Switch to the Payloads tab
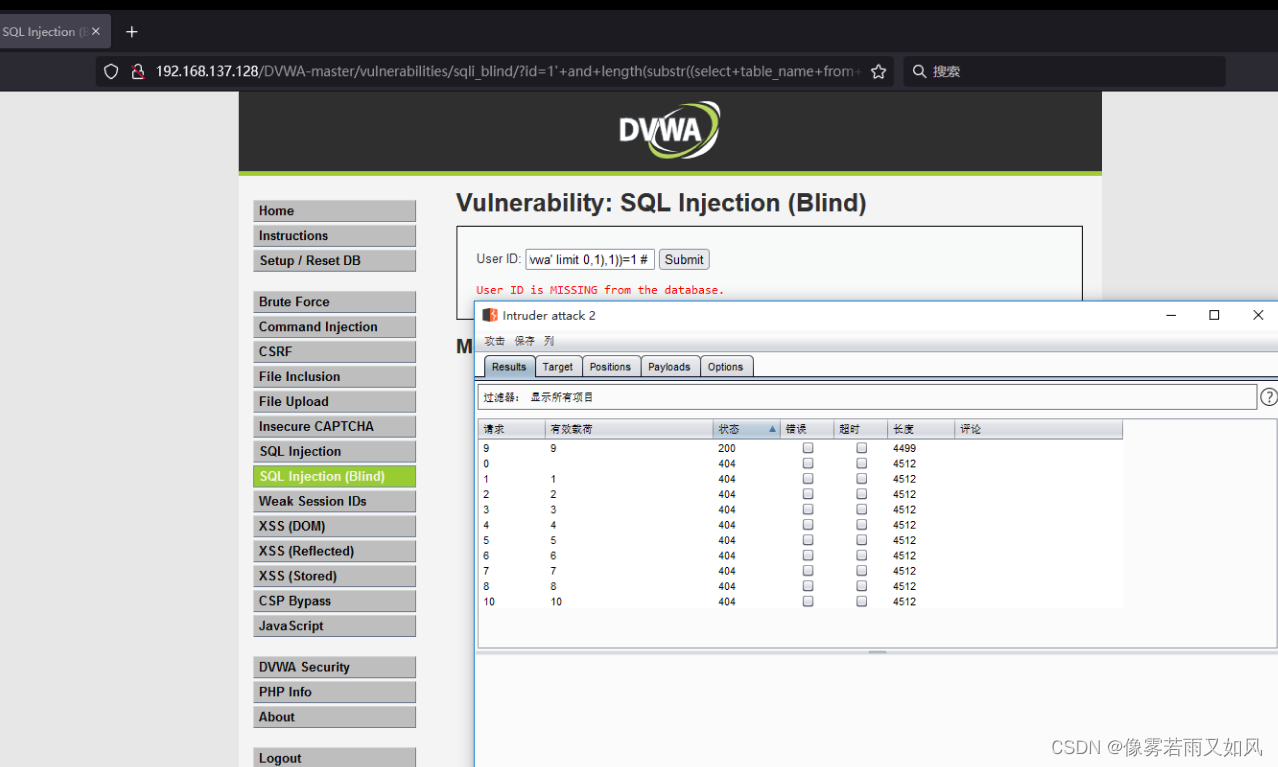This screenshot has width=1278, height=767. click(x=670, y=366)
